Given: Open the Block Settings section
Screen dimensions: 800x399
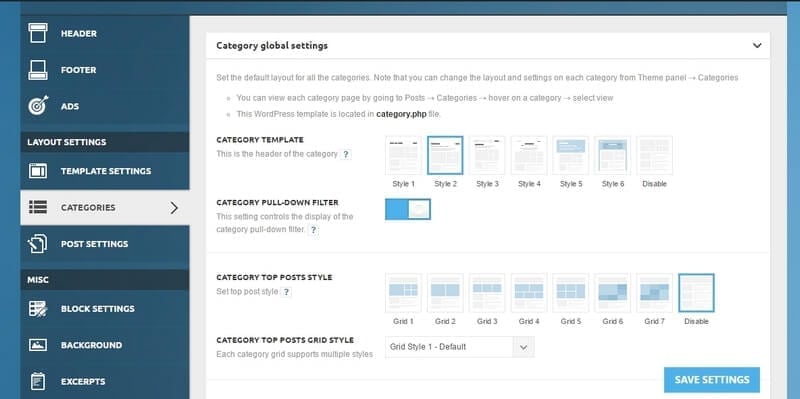Looking at the screenshot, I should tap(105, 309).
